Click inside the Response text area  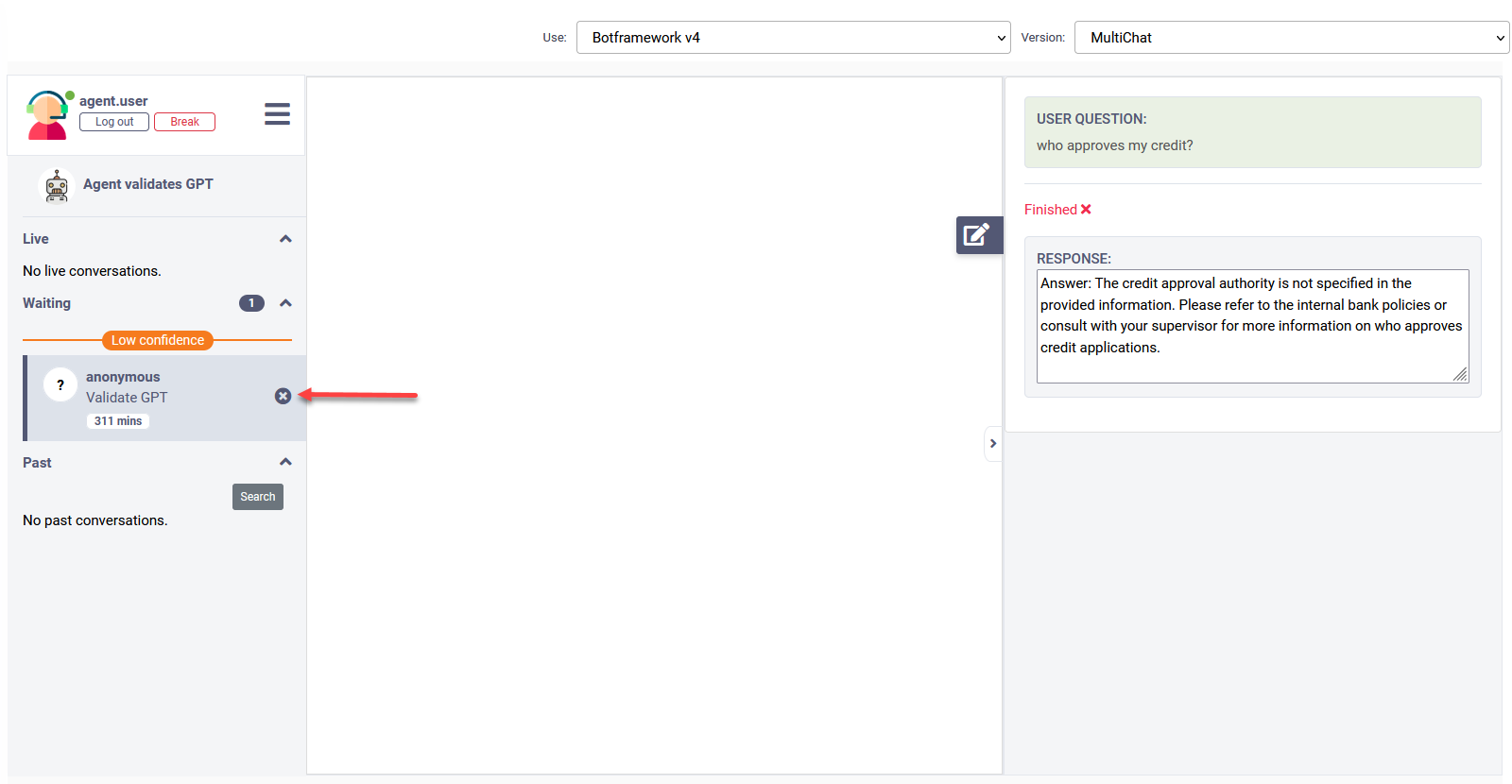tap(1251, 326)
